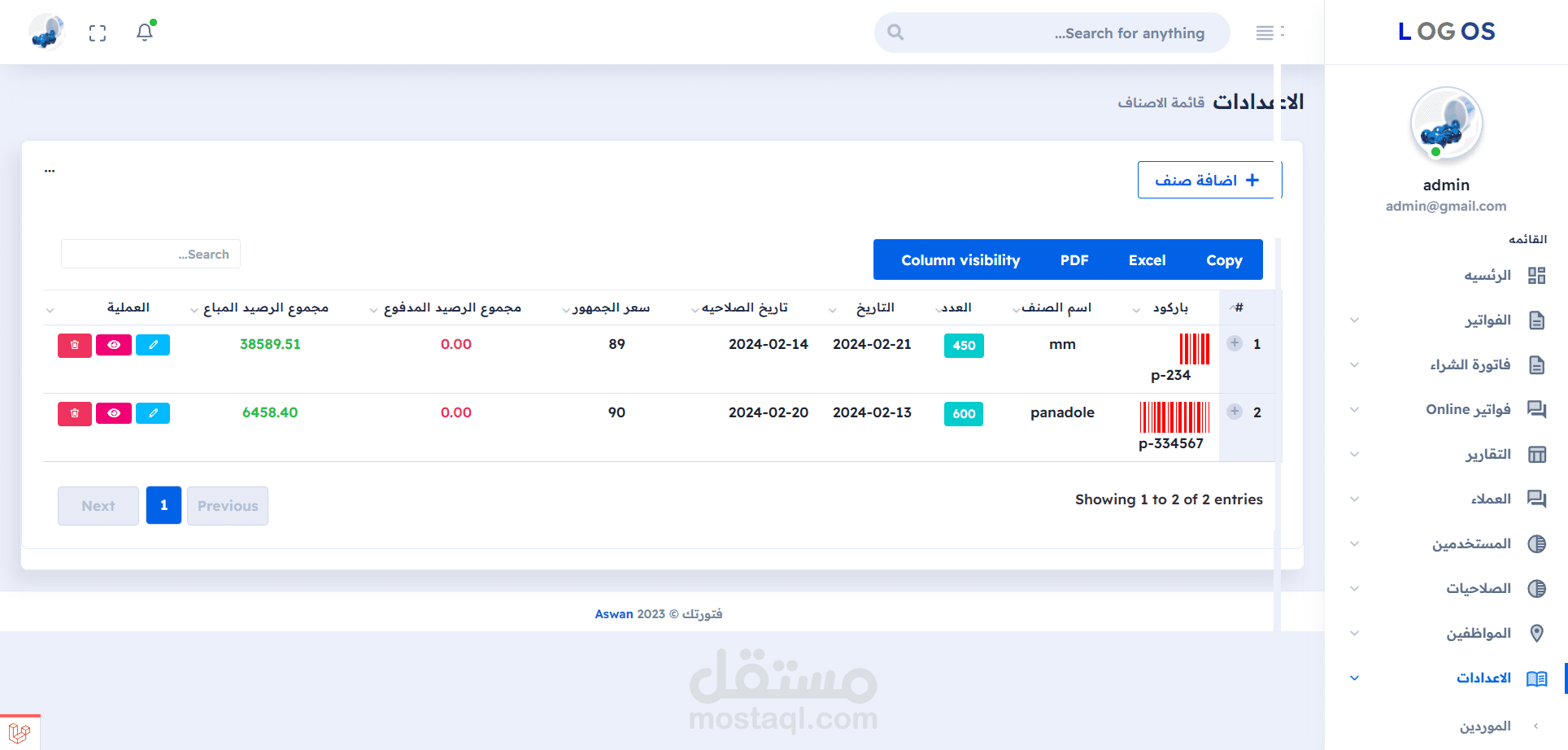1568x750 pixels.
Task: Expand the الصلاحيات submenu chevron
Action: pyautogui.click(x=1354, y=588)
